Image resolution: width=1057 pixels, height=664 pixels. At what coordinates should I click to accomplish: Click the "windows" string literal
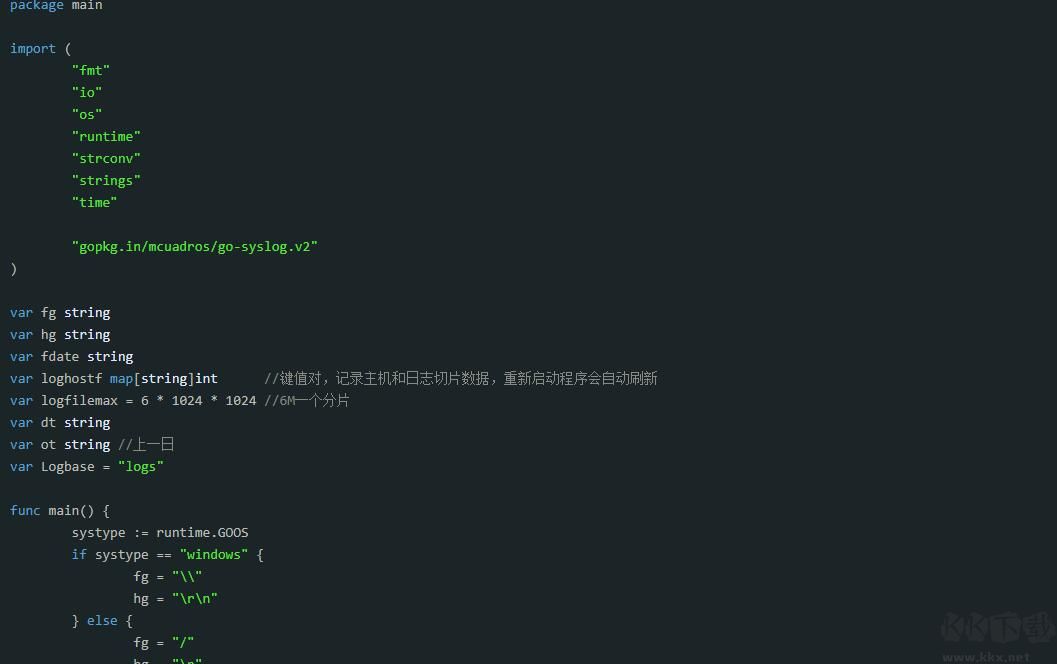214,554
